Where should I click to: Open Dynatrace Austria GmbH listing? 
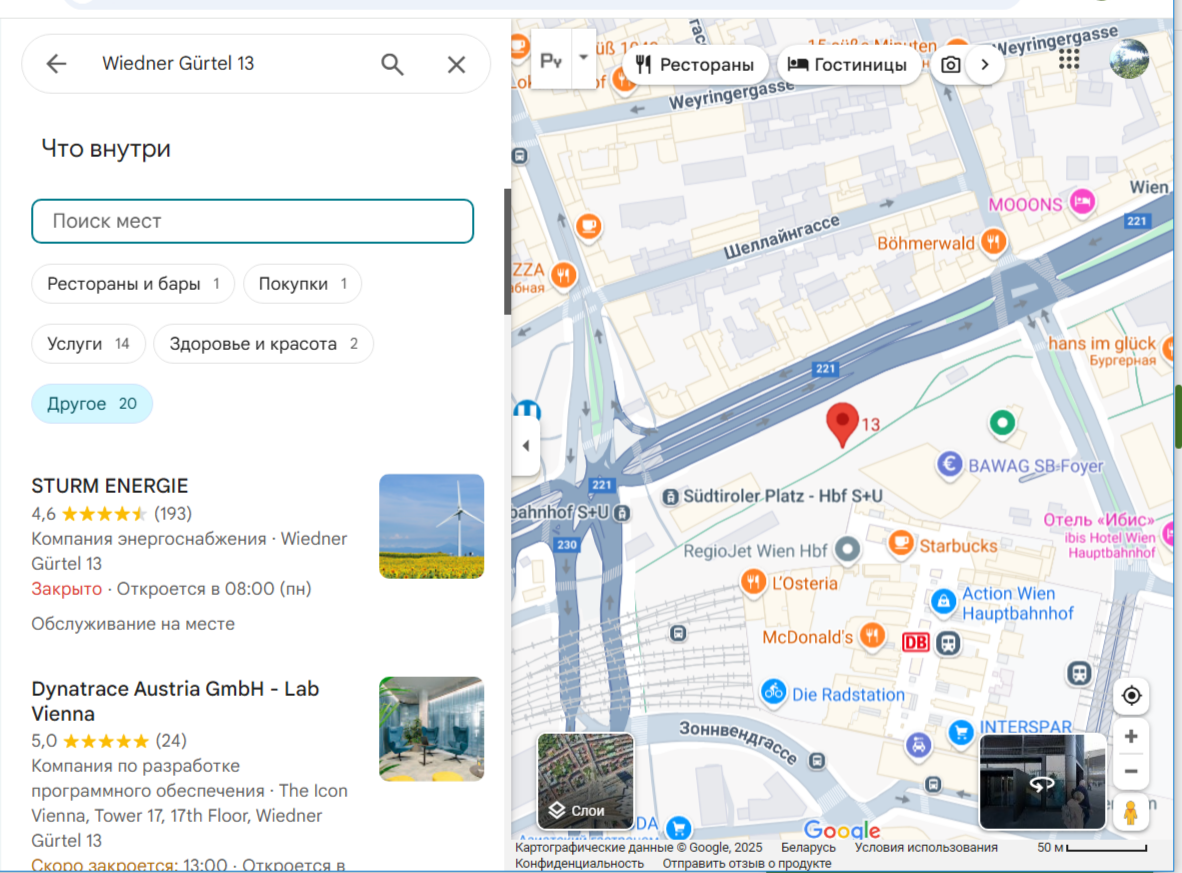pyautogui.click(x=175, y=701)
